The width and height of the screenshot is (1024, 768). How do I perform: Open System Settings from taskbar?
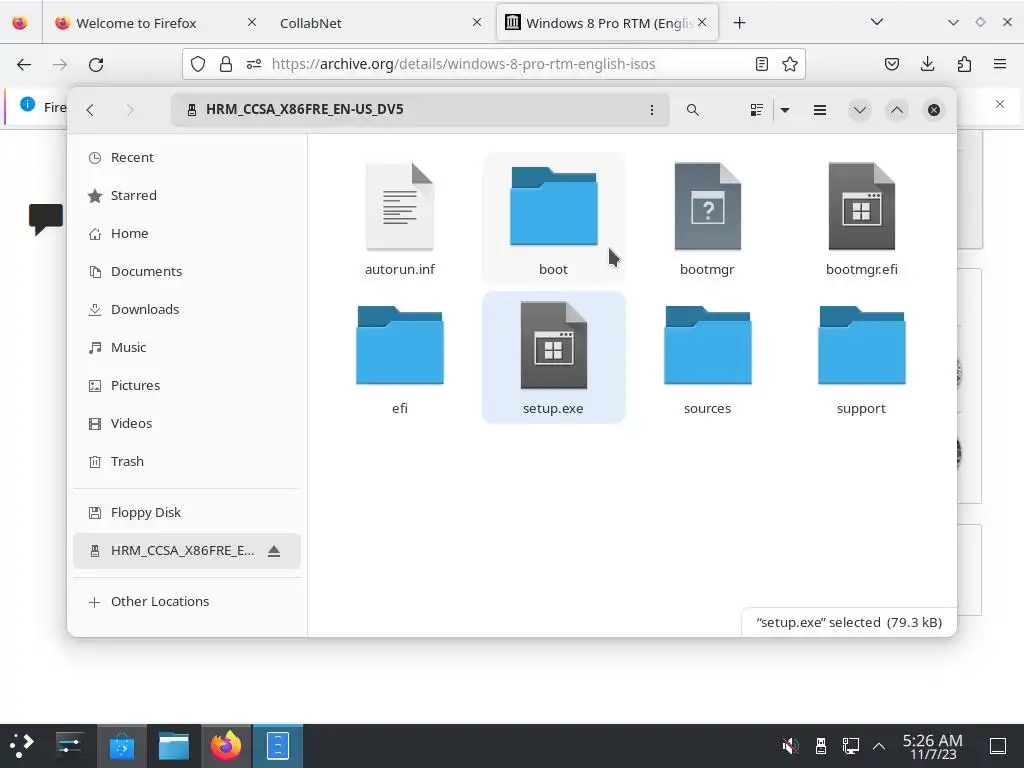[69, 745]
